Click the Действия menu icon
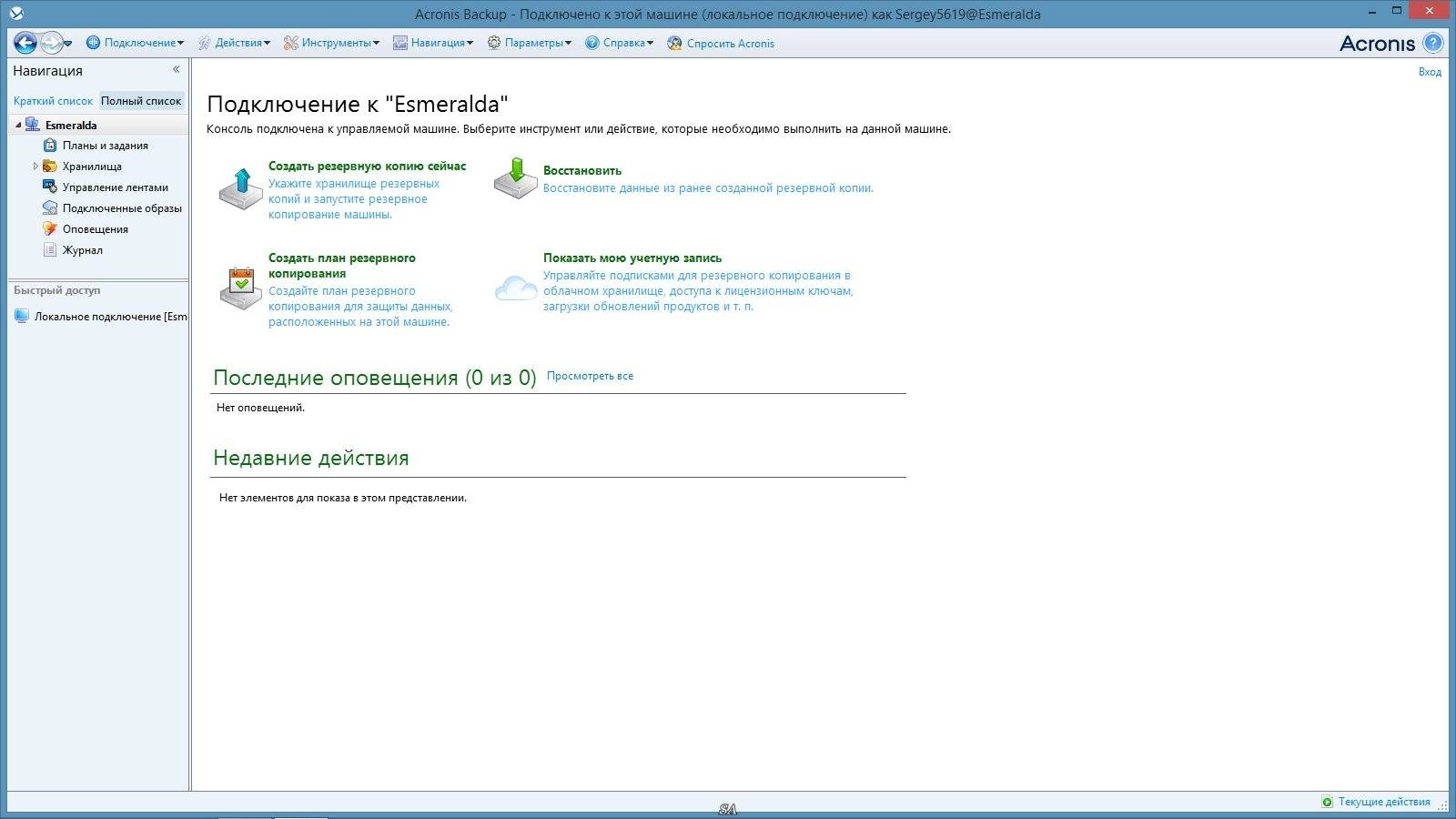The height and width of the screenshot is (819, 1456). coord(205,43)
